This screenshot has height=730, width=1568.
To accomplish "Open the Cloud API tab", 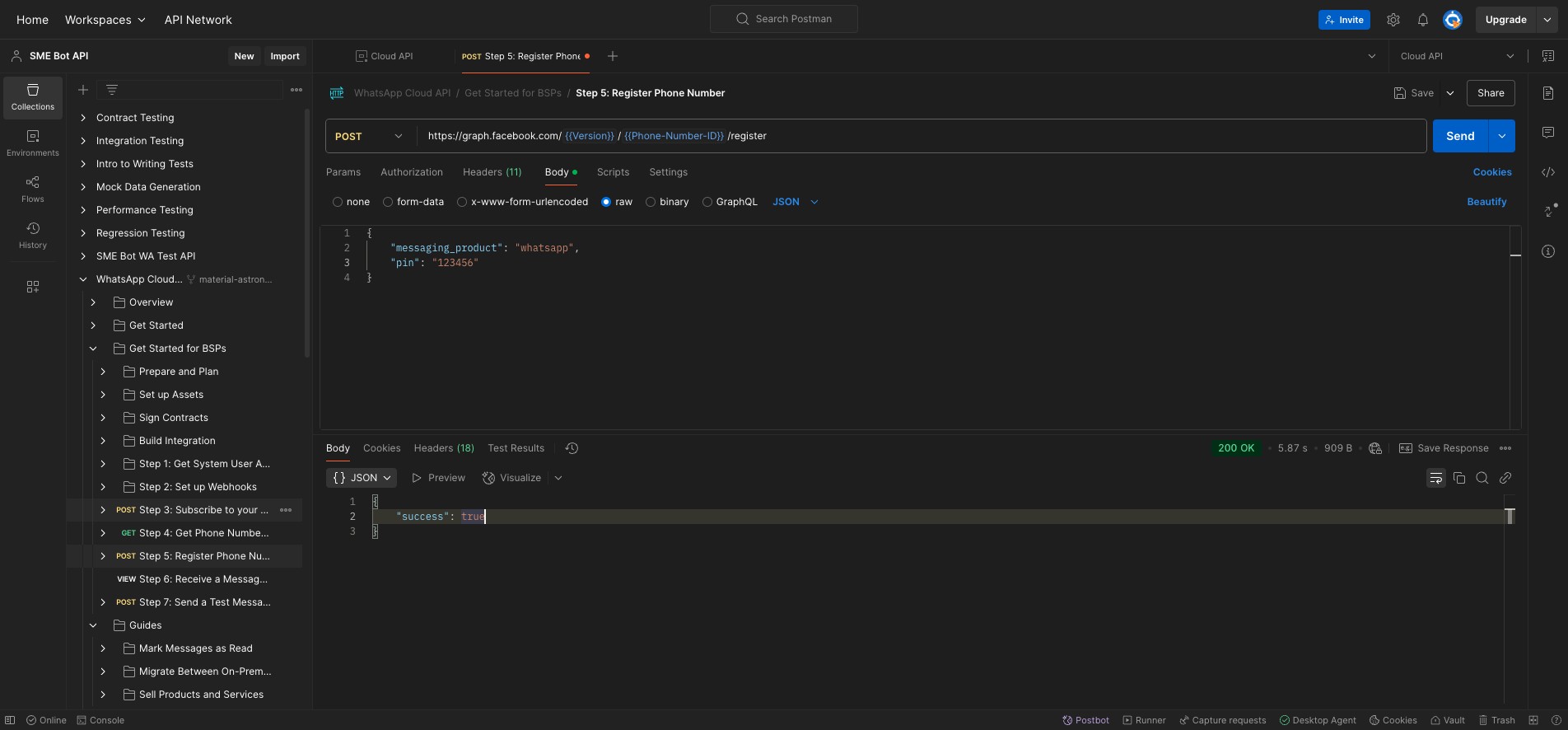I will pos(385,56).
